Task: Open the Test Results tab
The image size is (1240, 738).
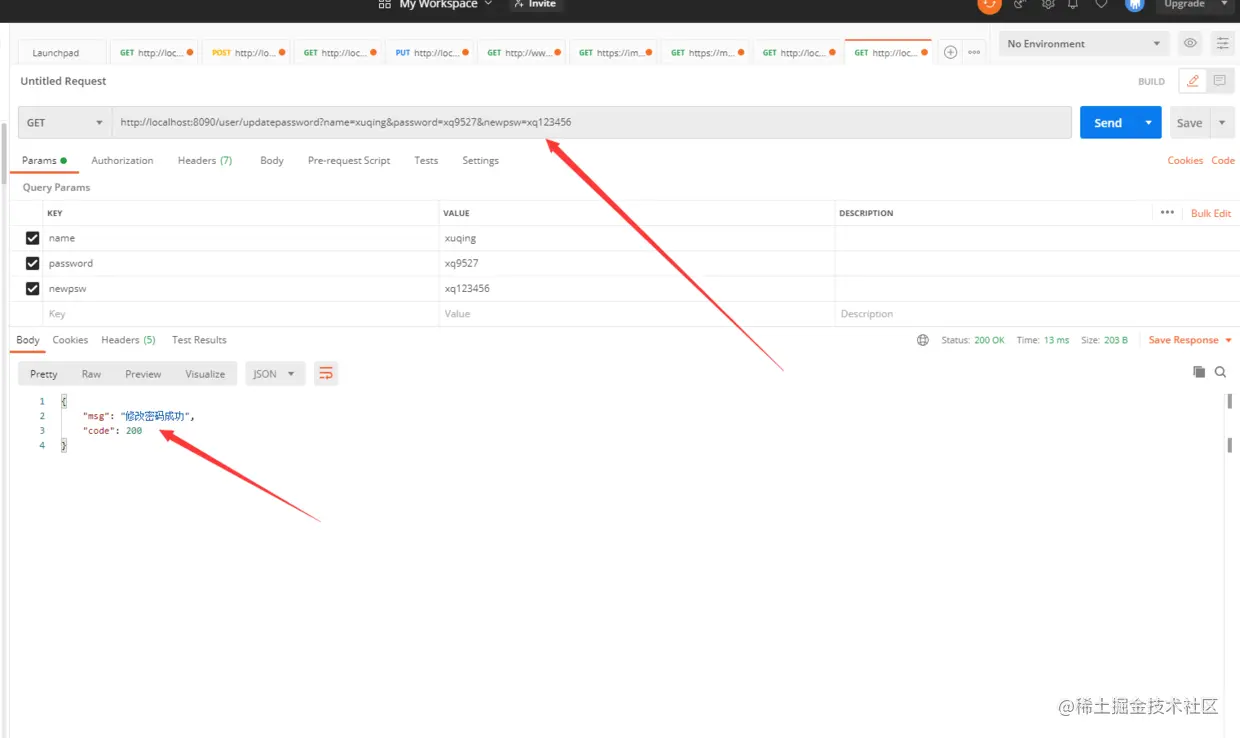Action: 199,340
